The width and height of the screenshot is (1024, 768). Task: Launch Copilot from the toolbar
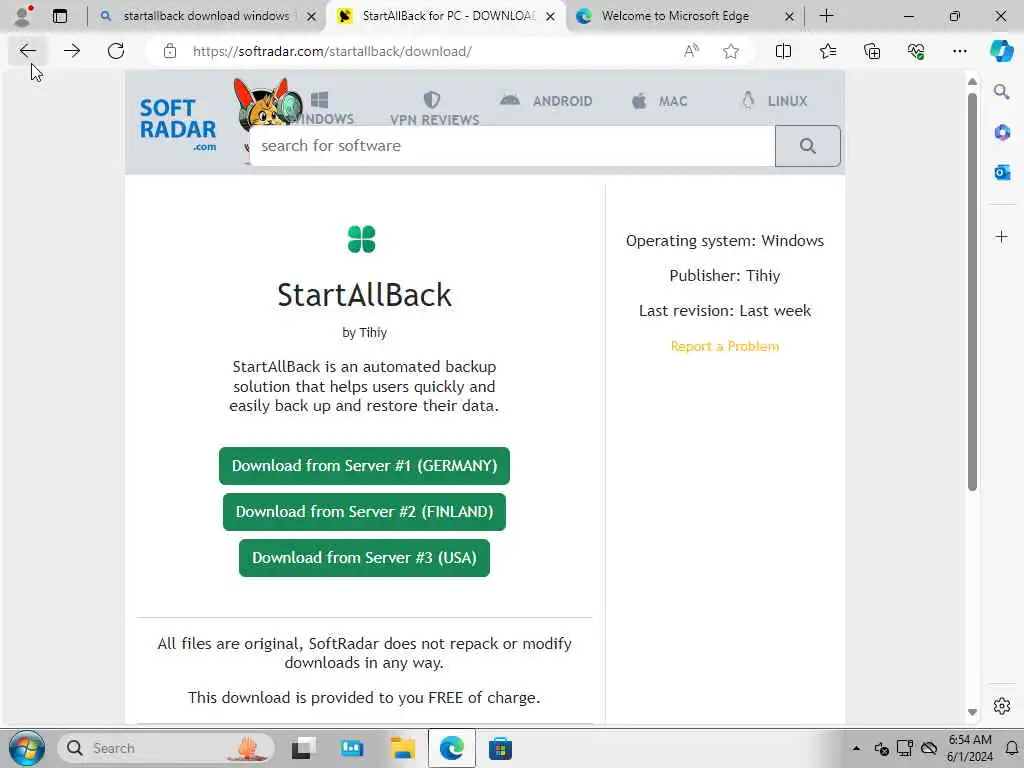pyautogui.click(x=1001, y=51)
